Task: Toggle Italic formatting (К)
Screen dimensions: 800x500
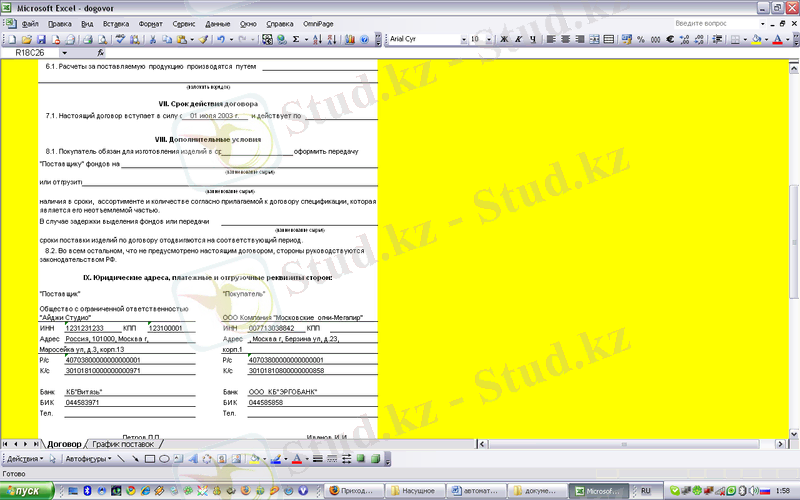Action: click(518, 39)
